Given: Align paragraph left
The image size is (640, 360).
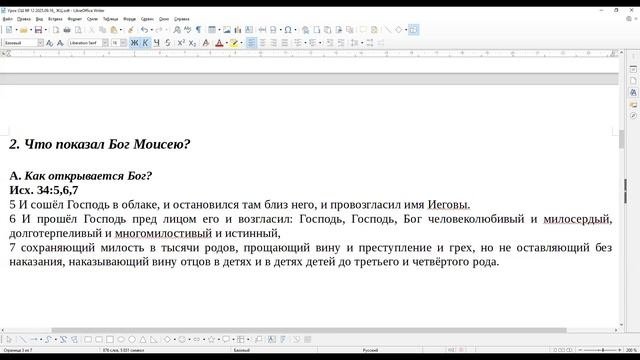Looking at the screenshot, I should pos(251,43).
